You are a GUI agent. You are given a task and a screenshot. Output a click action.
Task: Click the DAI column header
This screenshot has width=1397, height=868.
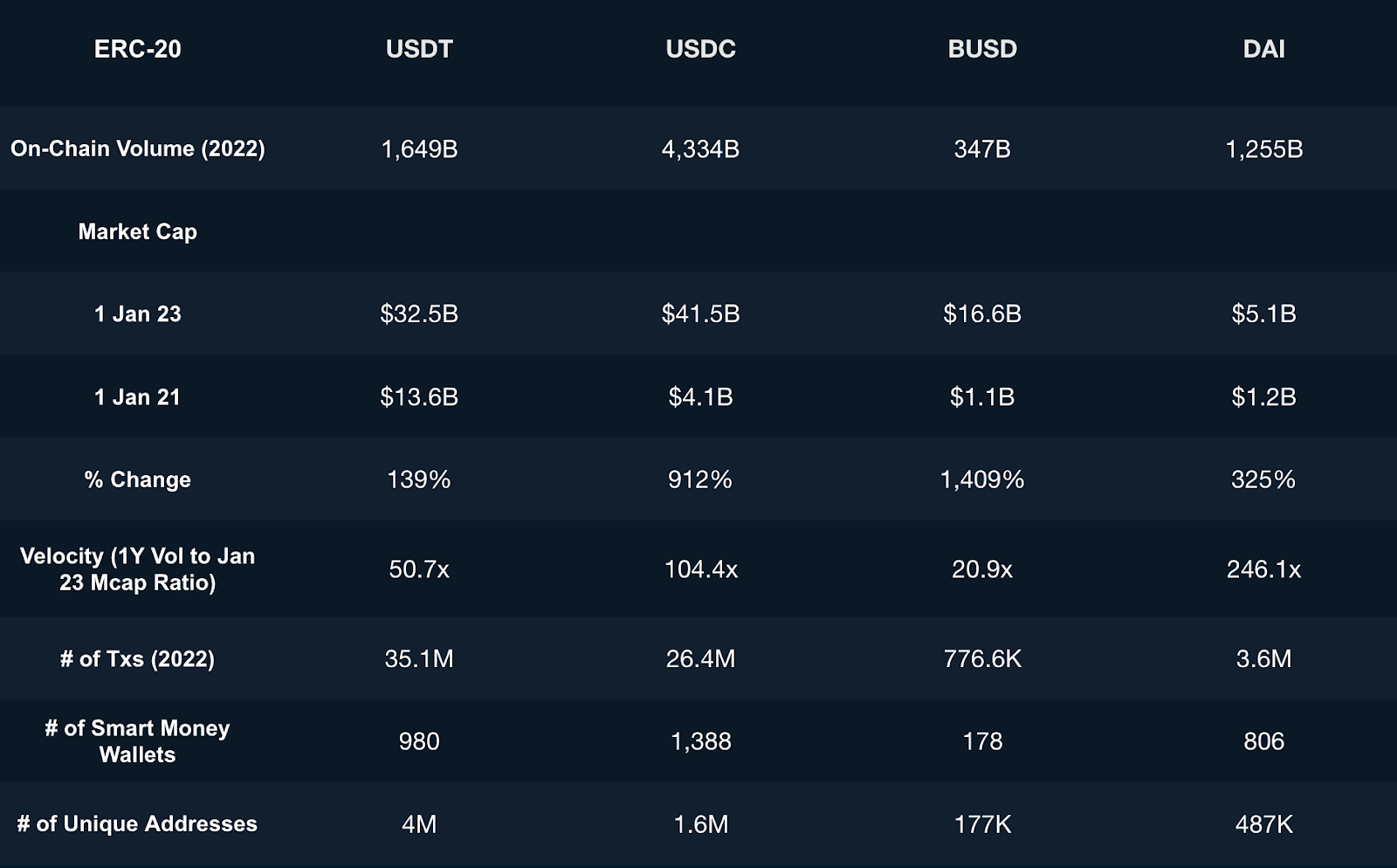pos(1263,49)
